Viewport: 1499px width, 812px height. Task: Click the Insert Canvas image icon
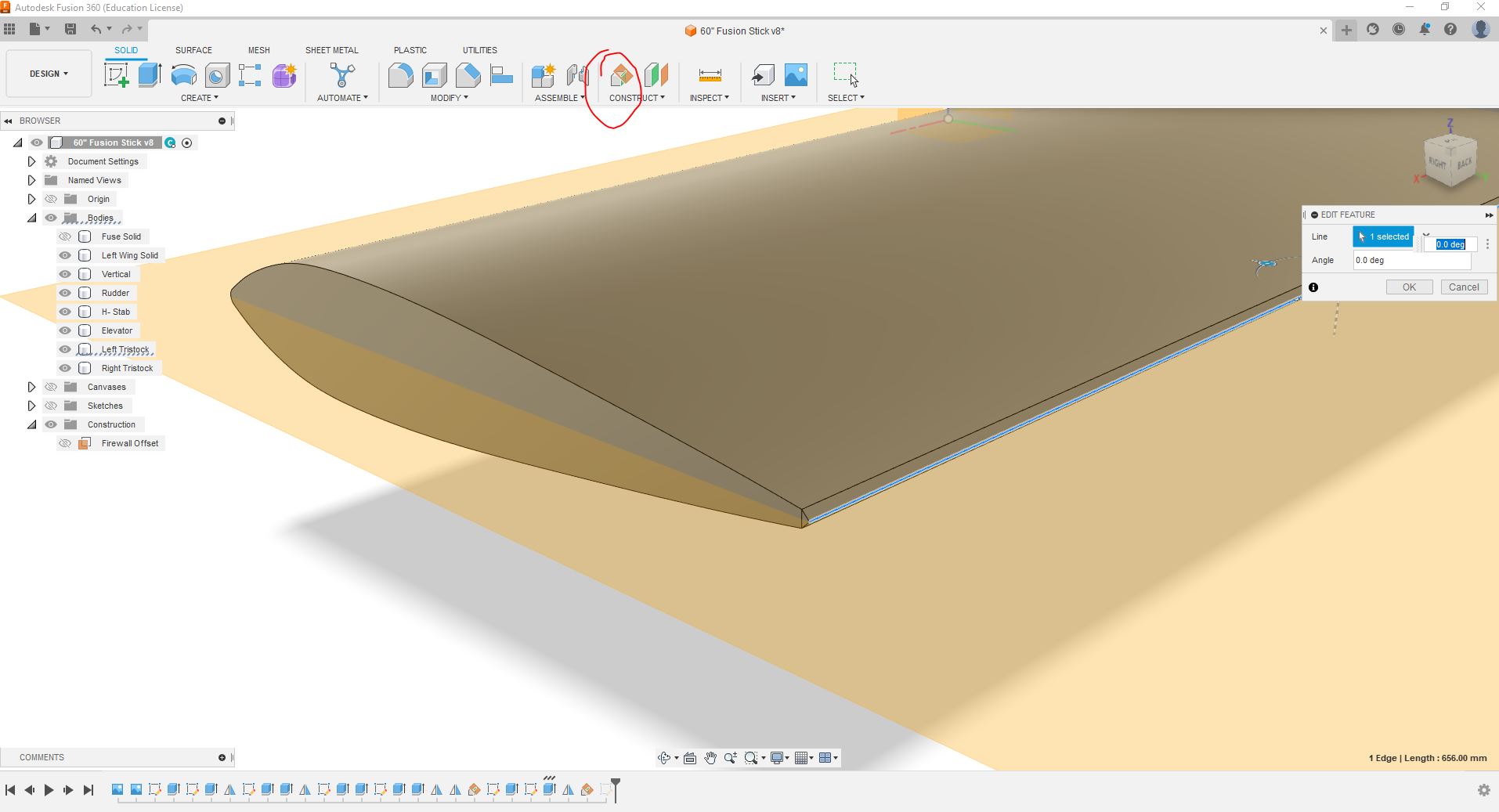coord(796,75)
